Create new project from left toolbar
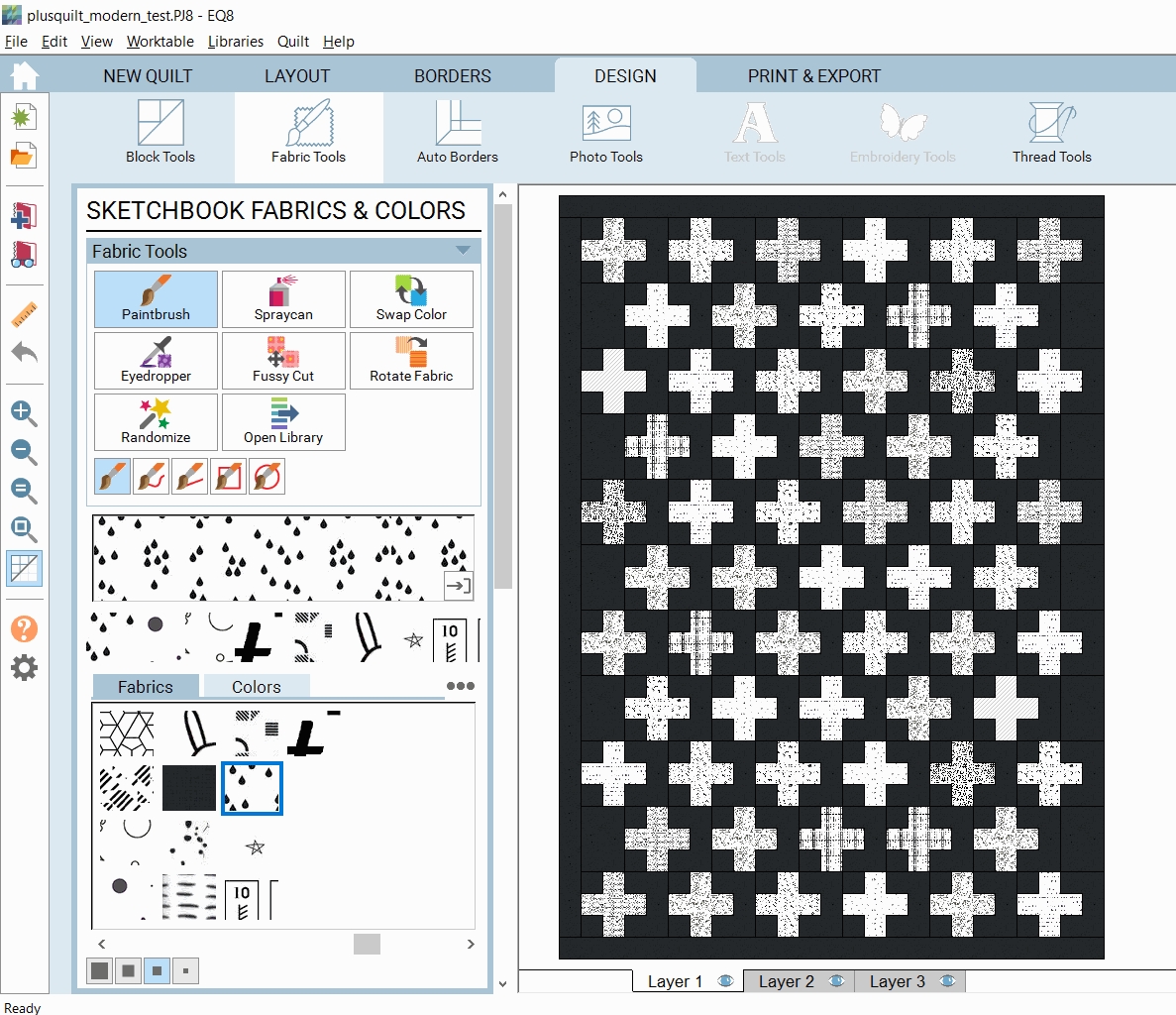 (x=23, y=117)
